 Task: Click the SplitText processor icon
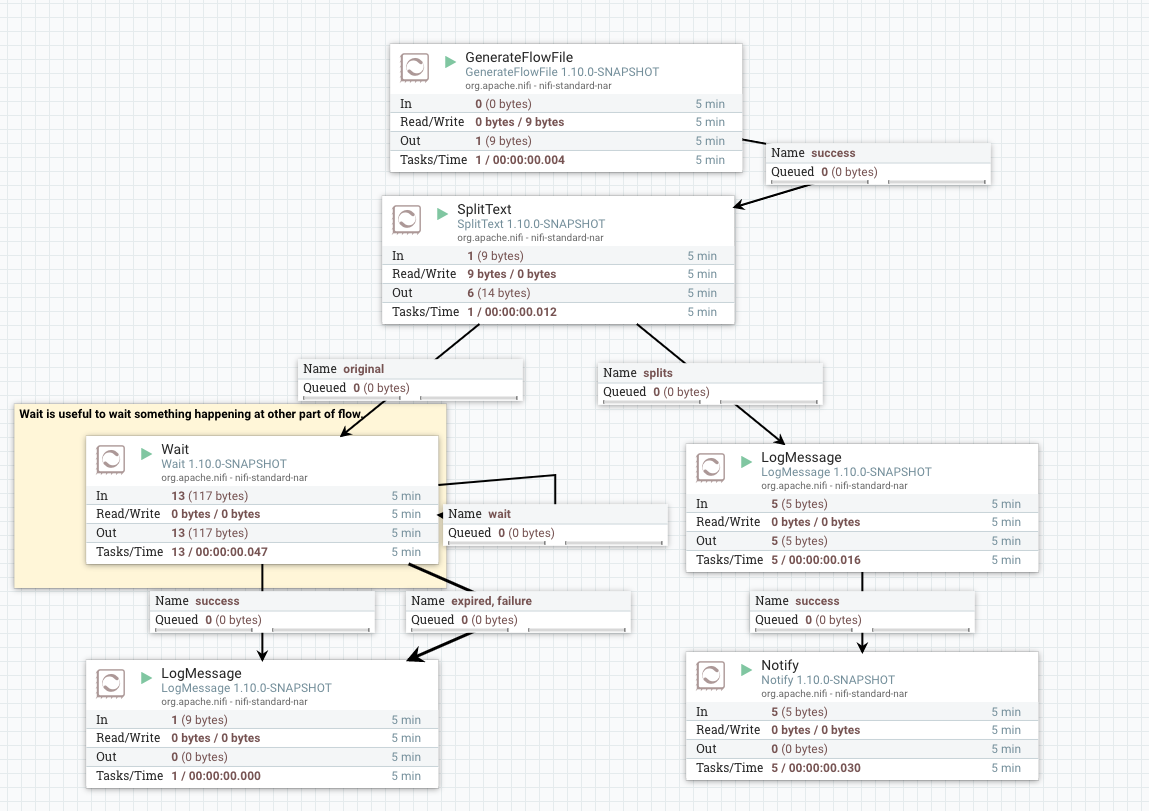[x=406, y=219]
